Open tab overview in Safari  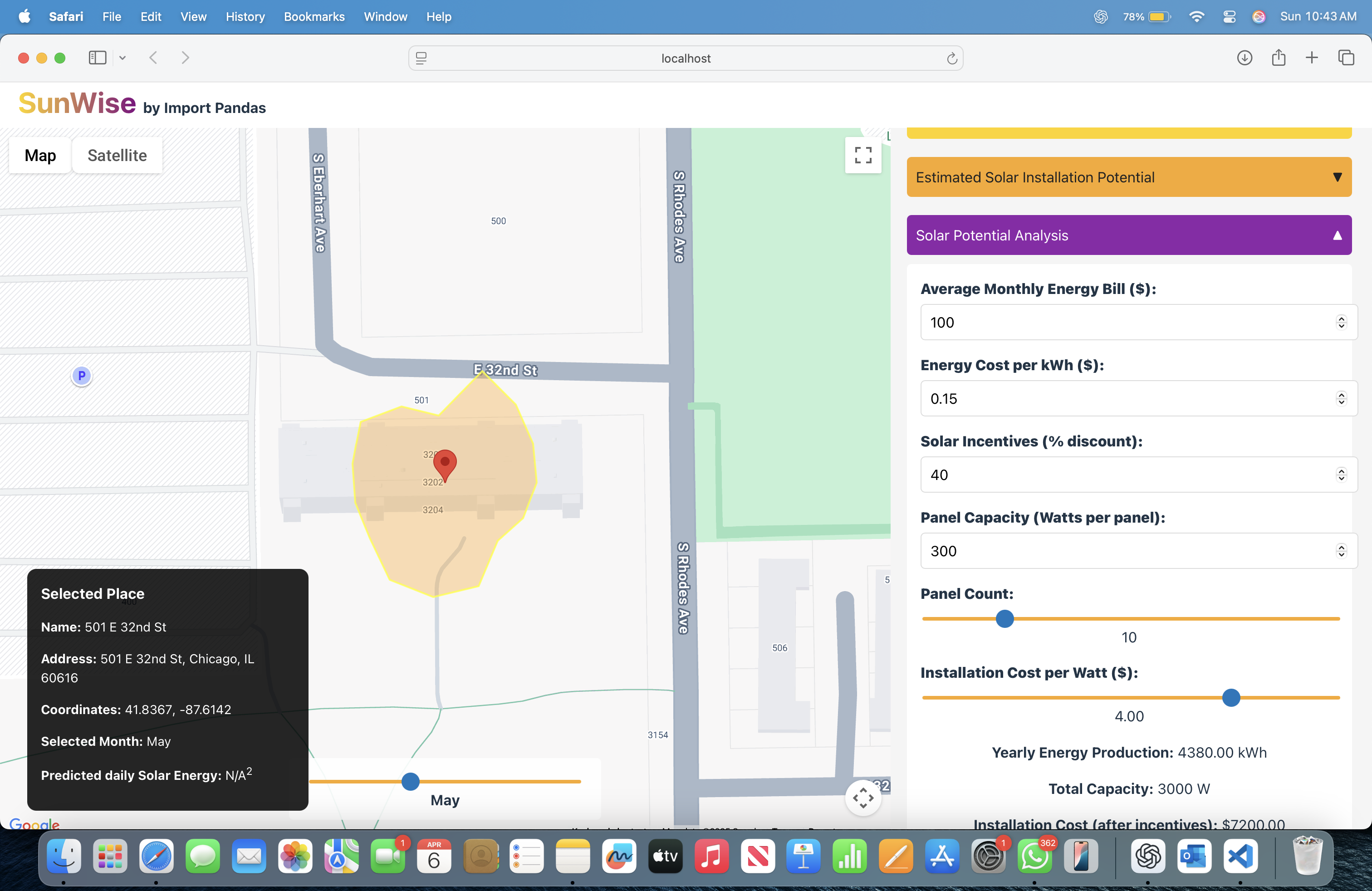(x=1346, y=58)
